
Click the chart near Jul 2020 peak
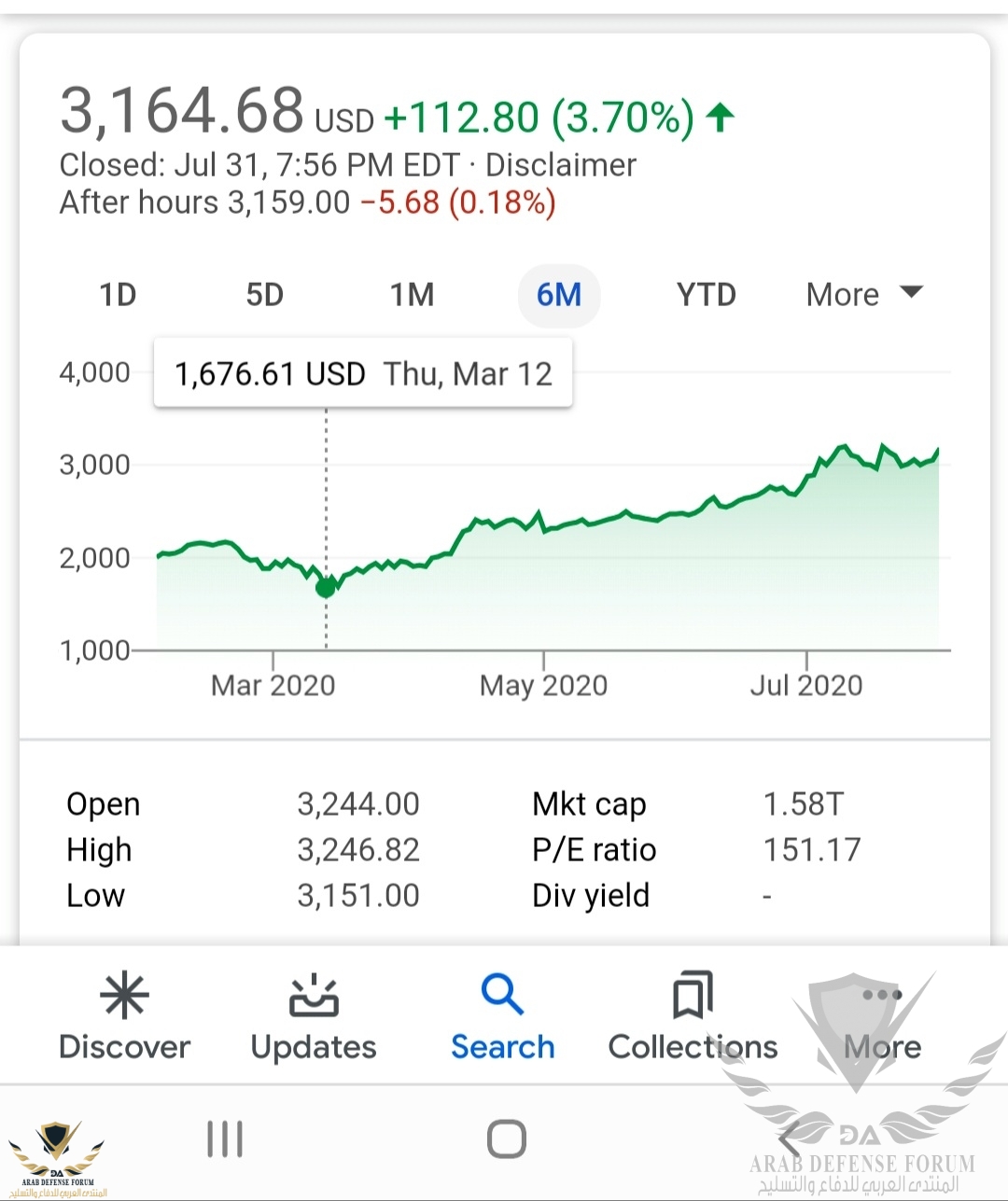[845, 447]
